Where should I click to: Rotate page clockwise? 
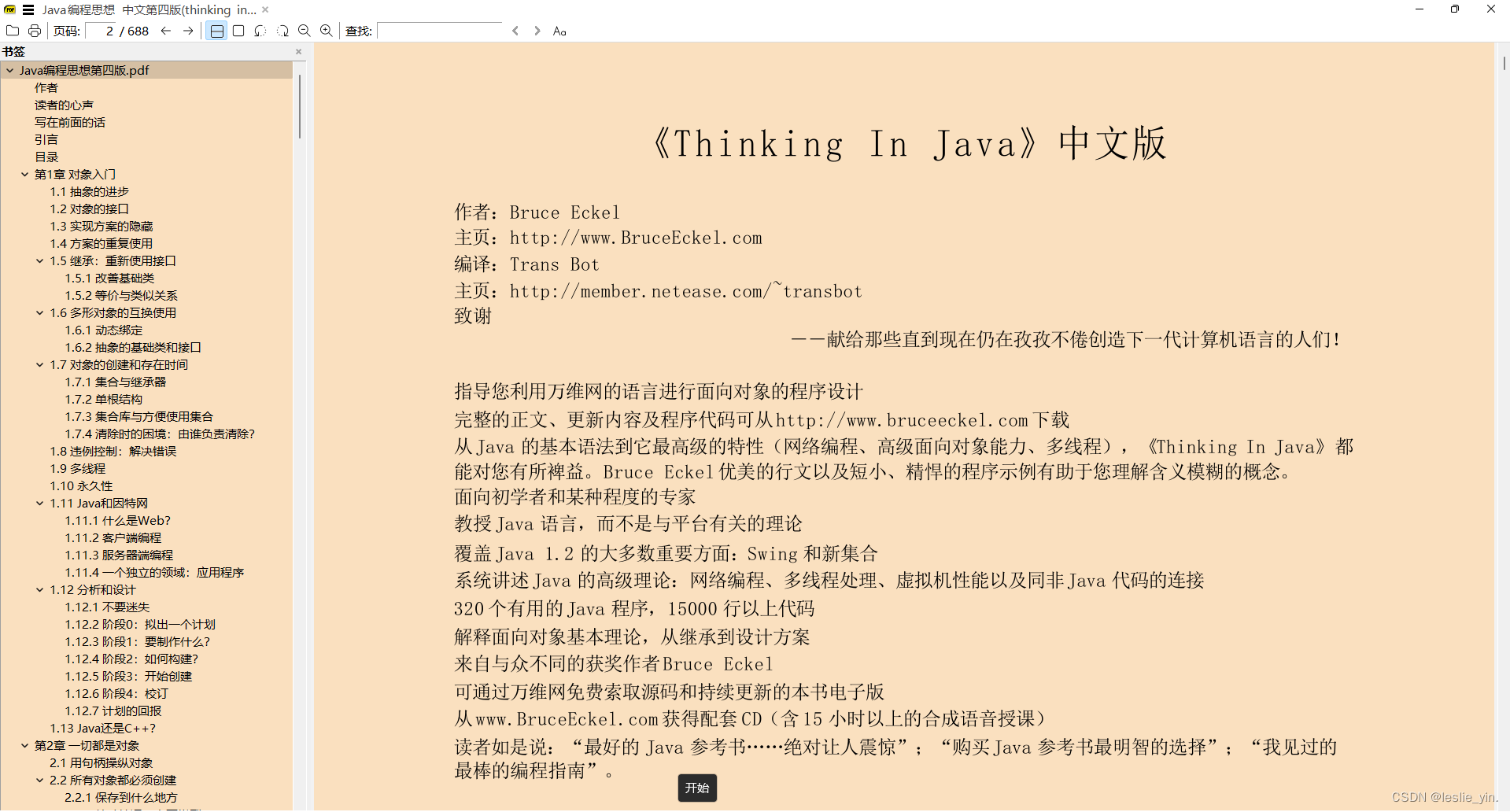point(282,31)
